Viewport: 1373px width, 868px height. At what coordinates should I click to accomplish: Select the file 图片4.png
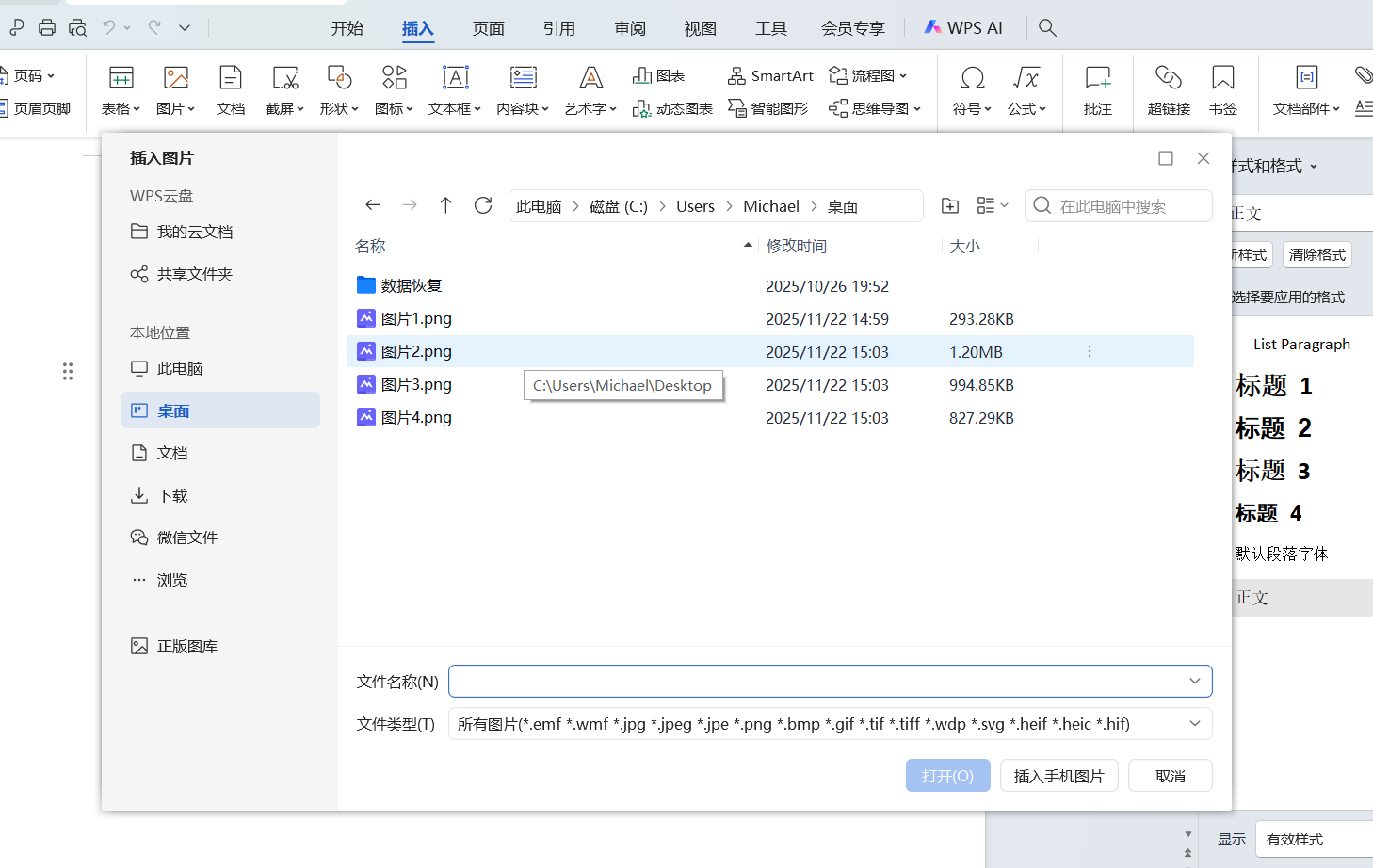pyautogui.click(x=770, y=417)
